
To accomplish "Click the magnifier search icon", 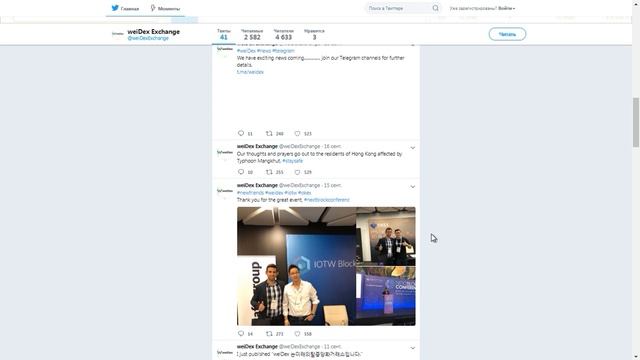I will (436, 8).
